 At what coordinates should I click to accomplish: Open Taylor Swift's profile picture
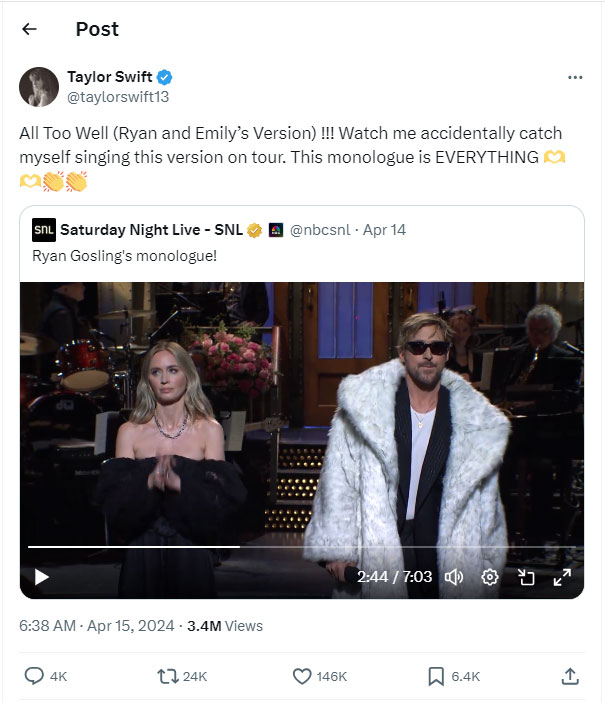click(x=38, y=87)
